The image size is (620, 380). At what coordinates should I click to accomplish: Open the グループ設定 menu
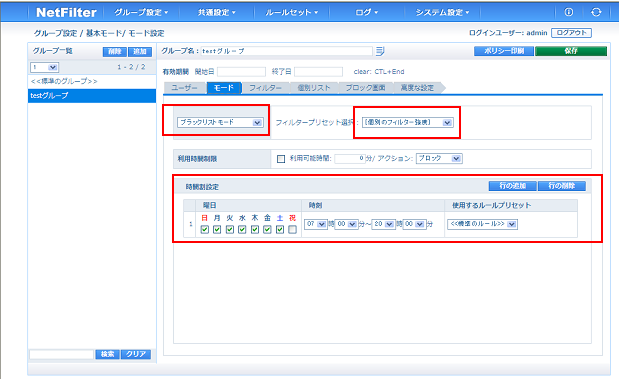point(141,12)
